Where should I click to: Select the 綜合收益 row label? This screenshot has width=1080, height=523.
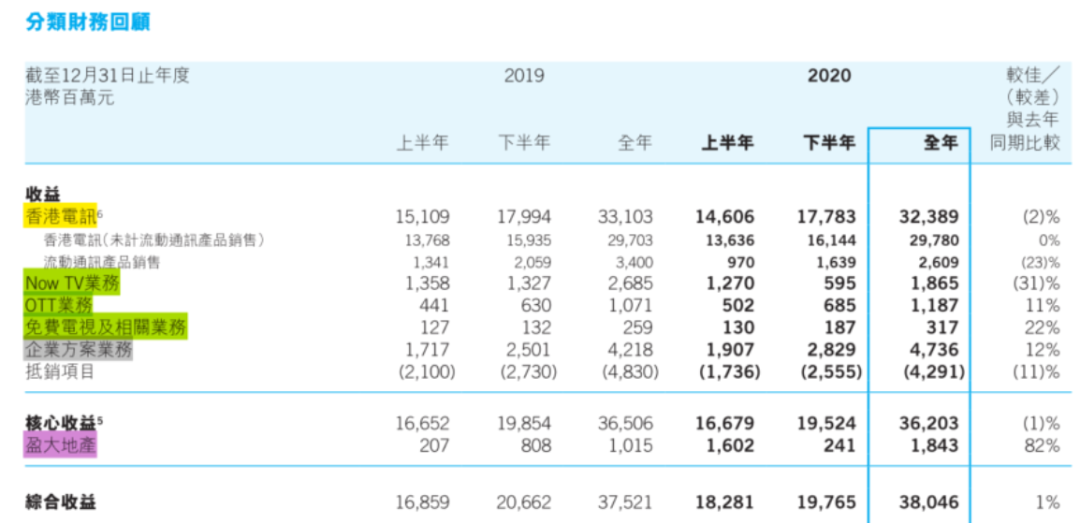(x=61, y=502)
